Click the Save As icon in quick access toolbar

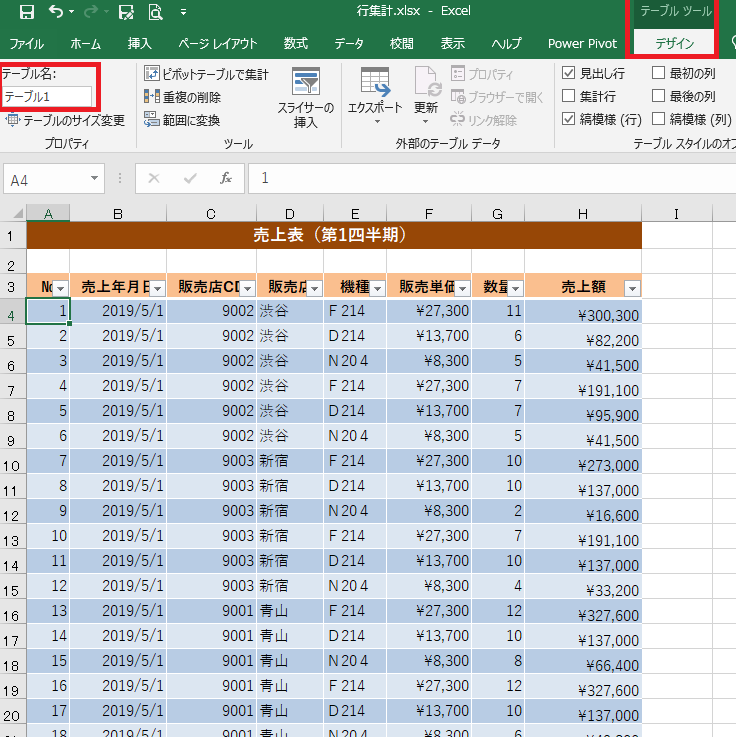(x=125, y=12)
